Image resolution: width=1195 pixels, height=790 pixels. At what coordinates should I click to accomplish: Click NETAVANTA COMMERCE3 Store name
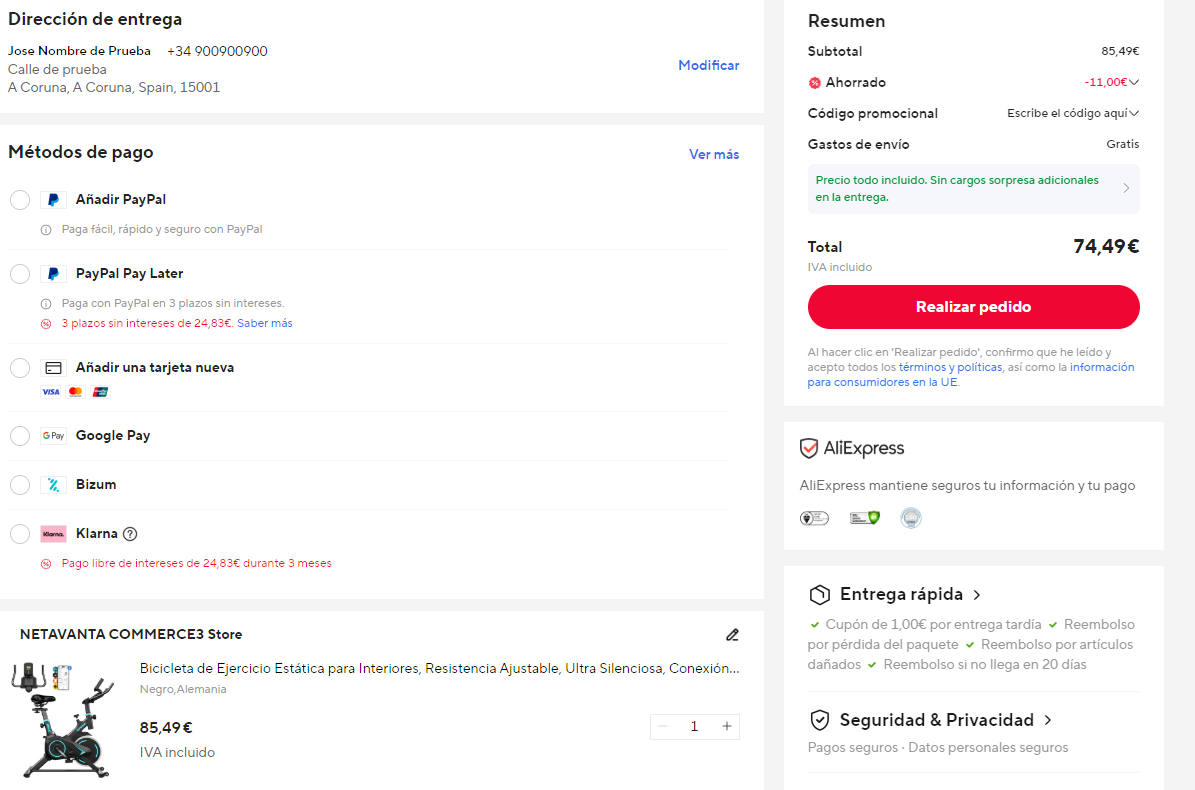click(x=131, y=635)
